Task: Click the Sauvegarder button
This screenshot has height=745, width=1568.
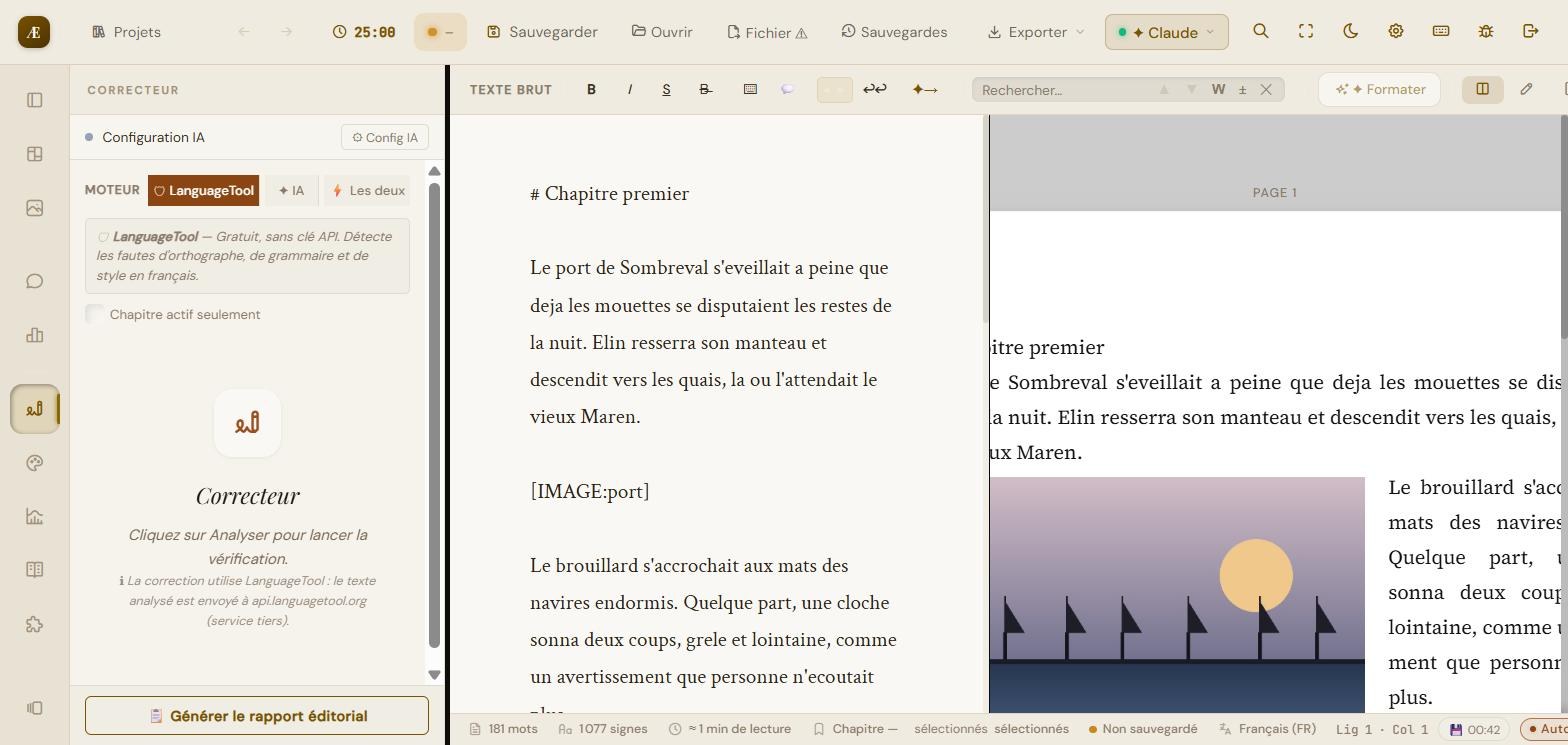Action: point(542,32)
